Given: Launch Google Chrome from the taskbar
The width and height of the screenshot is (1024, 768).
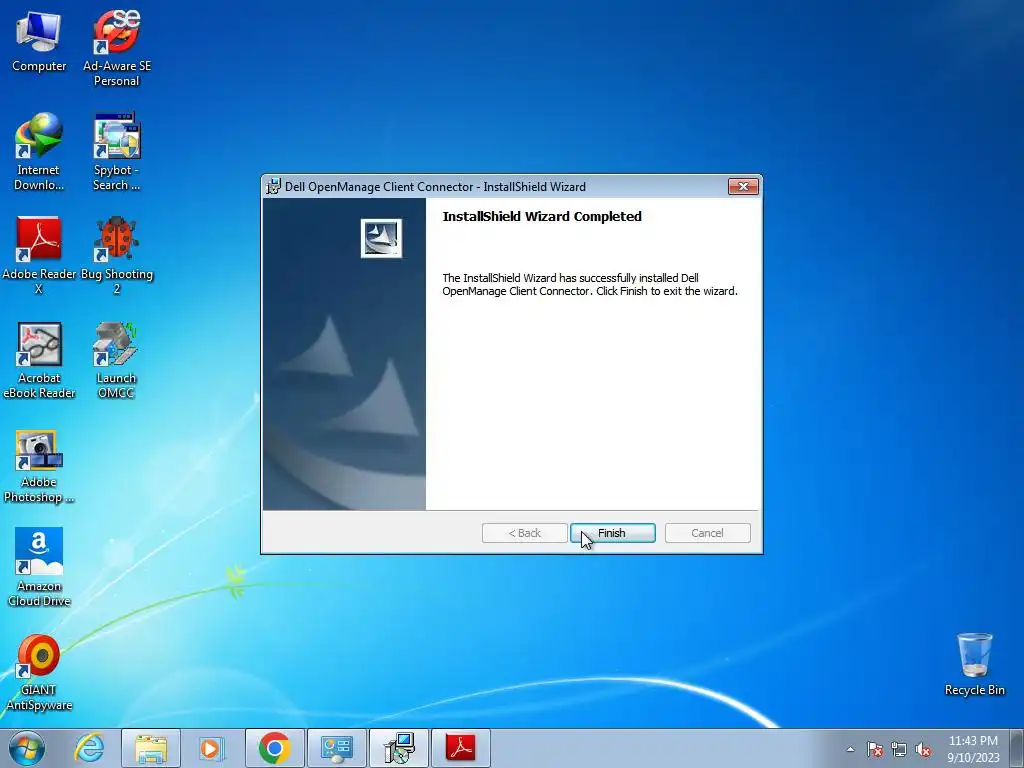Looking at the screenshot, I should (274, 748).
